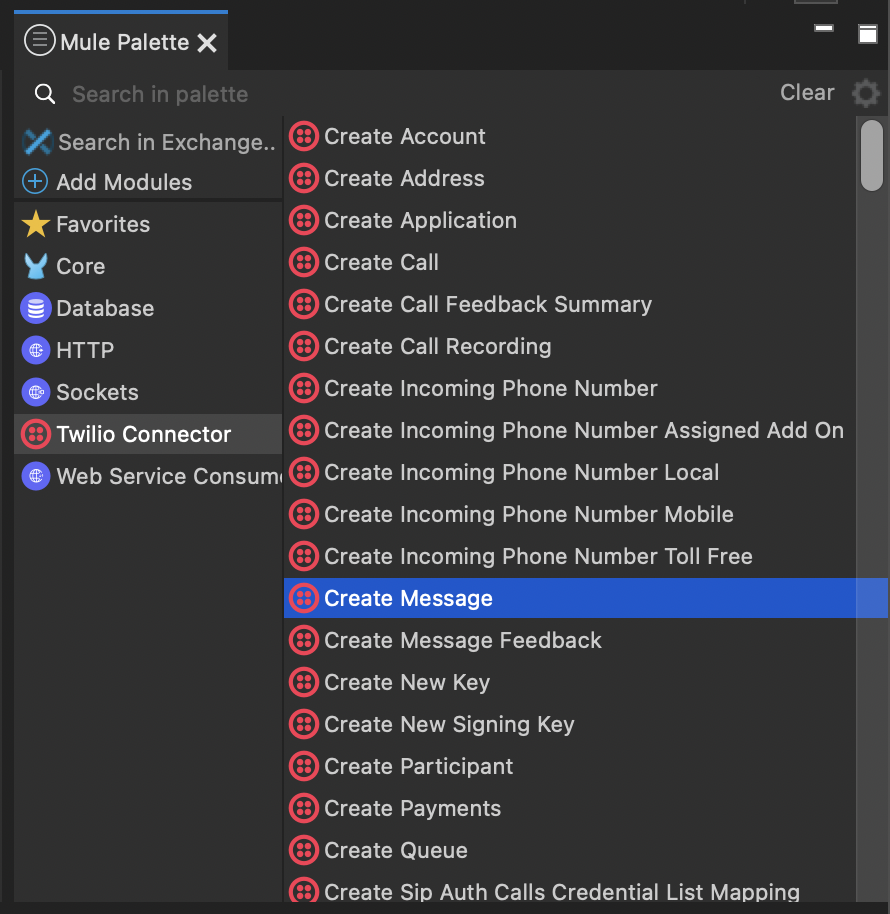Open the Web Service Consumer category

(x=169, y=476)
